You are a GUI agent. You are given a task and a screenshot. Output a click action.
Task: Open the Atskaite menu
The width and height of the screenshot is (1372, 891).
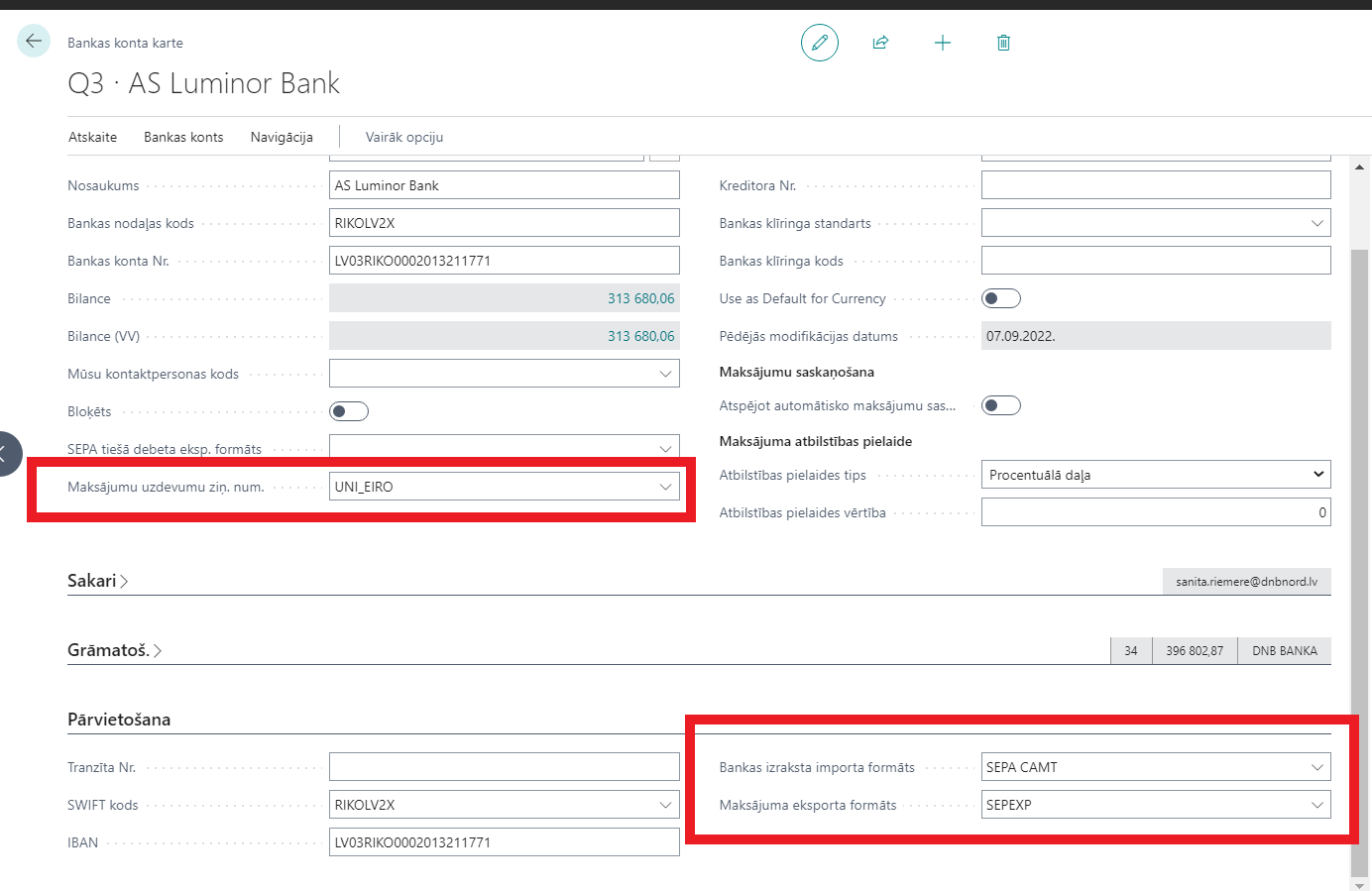(92, 137)
